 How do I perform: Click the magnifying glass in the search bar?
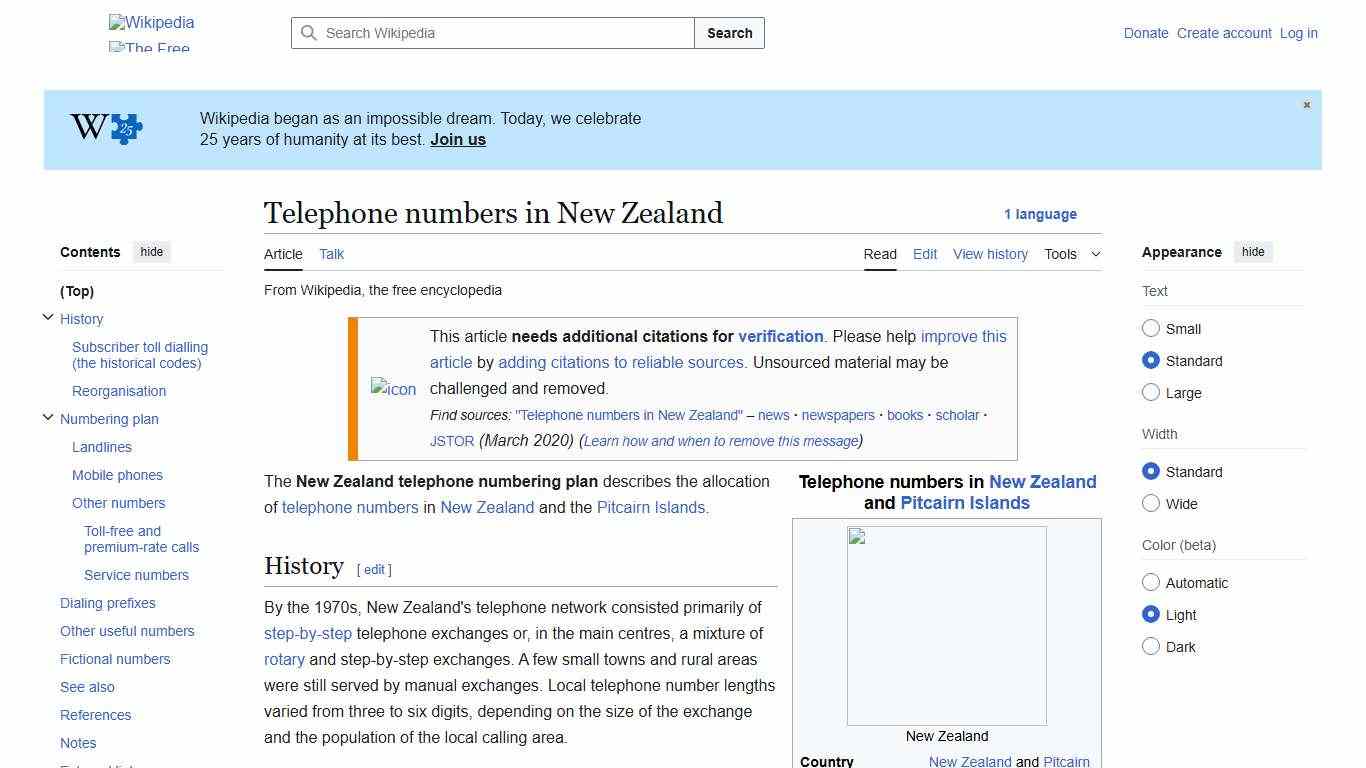coord(310,33)
